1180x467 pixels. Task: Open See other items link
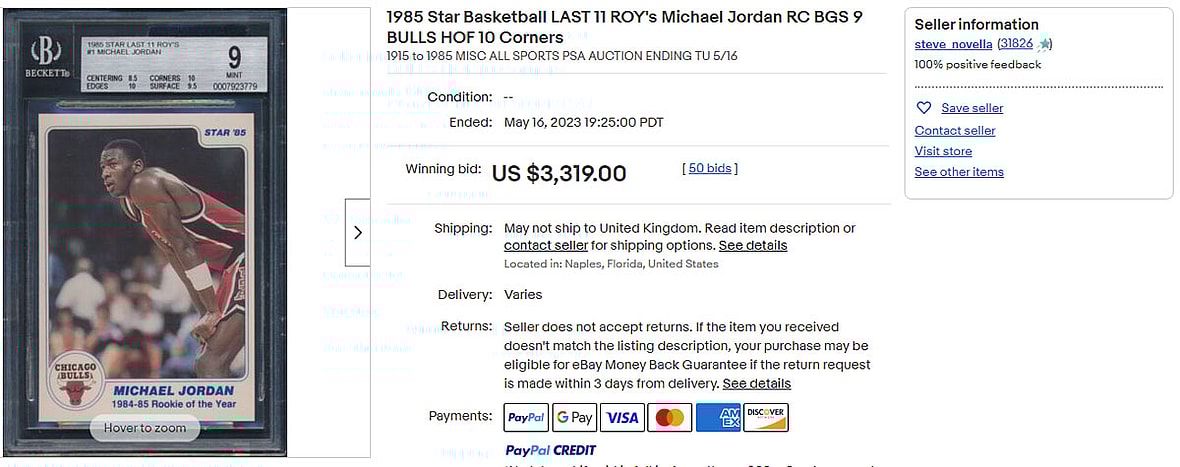(x=959, y=172)
